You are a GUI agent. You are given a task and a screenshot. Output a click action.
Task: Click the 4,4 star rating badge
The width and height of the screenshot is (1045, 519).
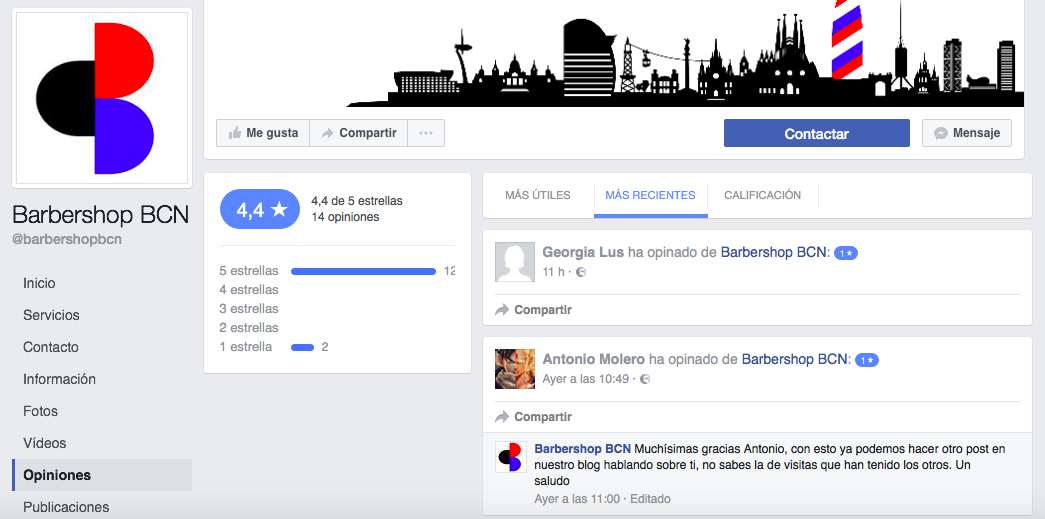260,209
